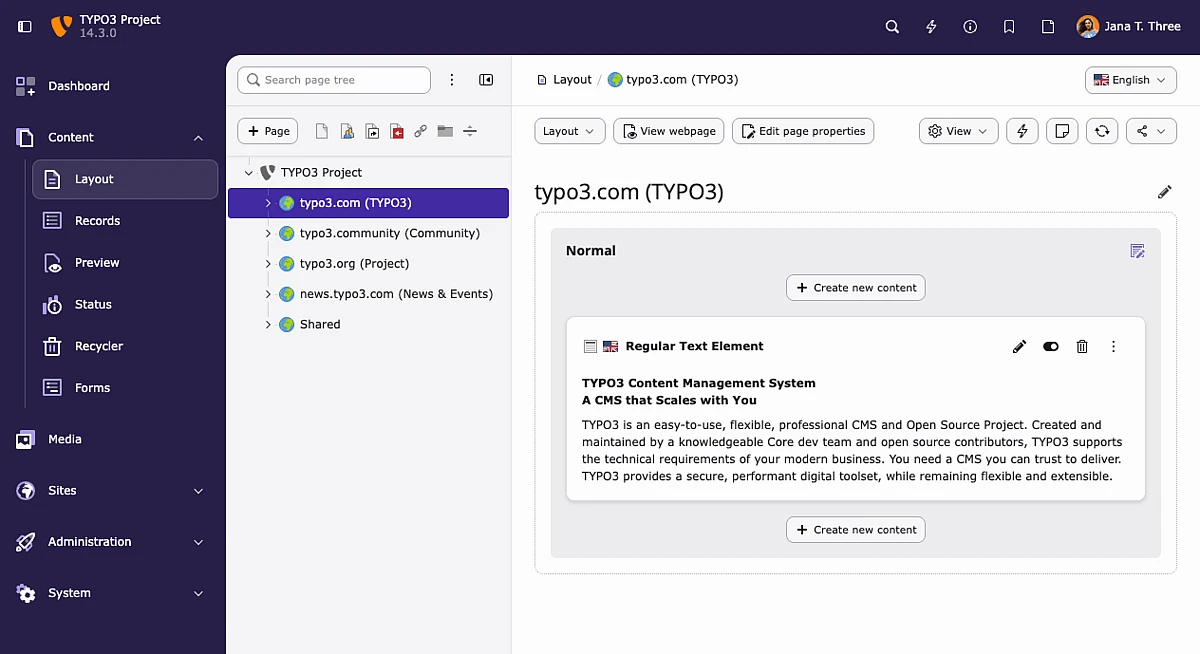Image resolution: width=1200 pixels, height=654 pixels.
Task: Click the Edit page properties button
Action: (802, 131)
